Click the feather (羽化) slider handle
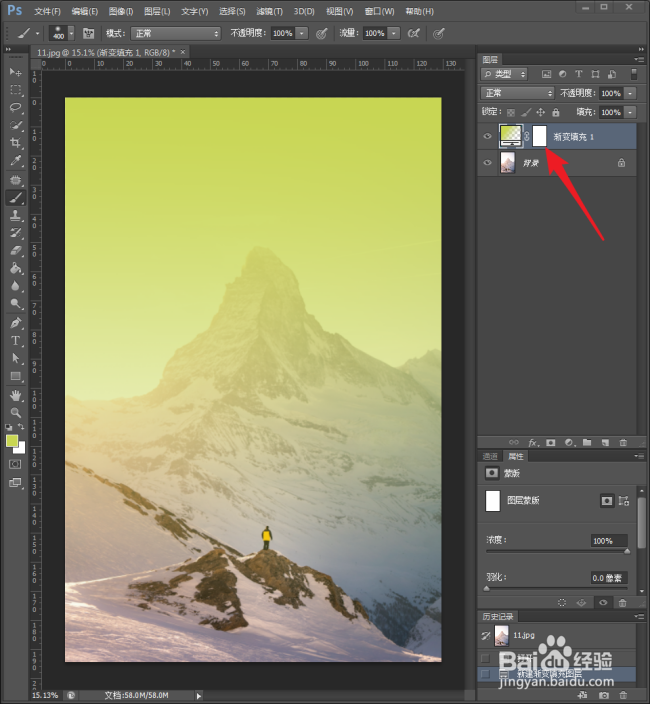The height and width of the screenshot is (704, 650). pos(487,589)
